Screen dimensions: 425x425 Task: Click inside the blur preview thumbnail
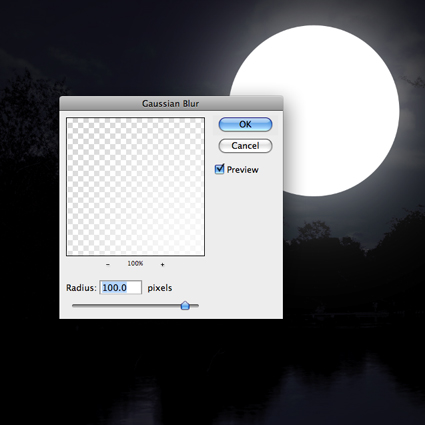(135, 187)
